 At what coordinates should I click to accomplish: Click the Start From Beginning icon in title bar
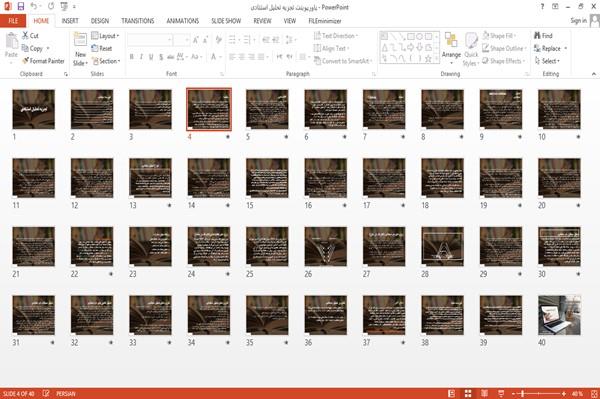tap(64, 7)
